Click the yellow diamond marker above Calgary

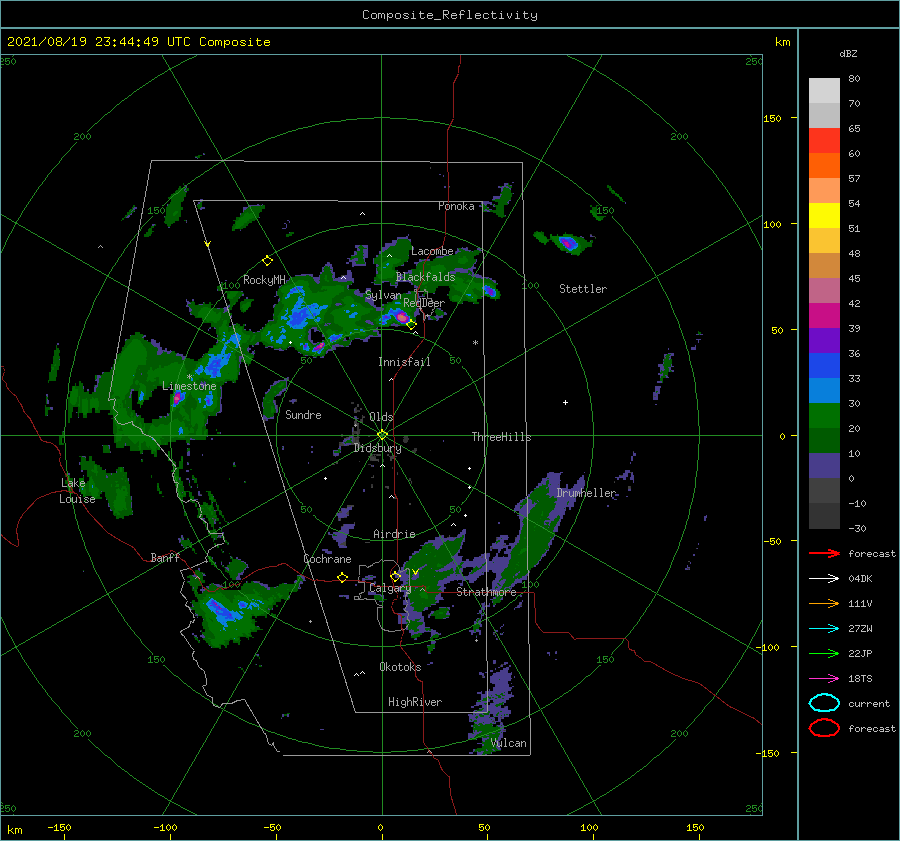coord(395,576)
